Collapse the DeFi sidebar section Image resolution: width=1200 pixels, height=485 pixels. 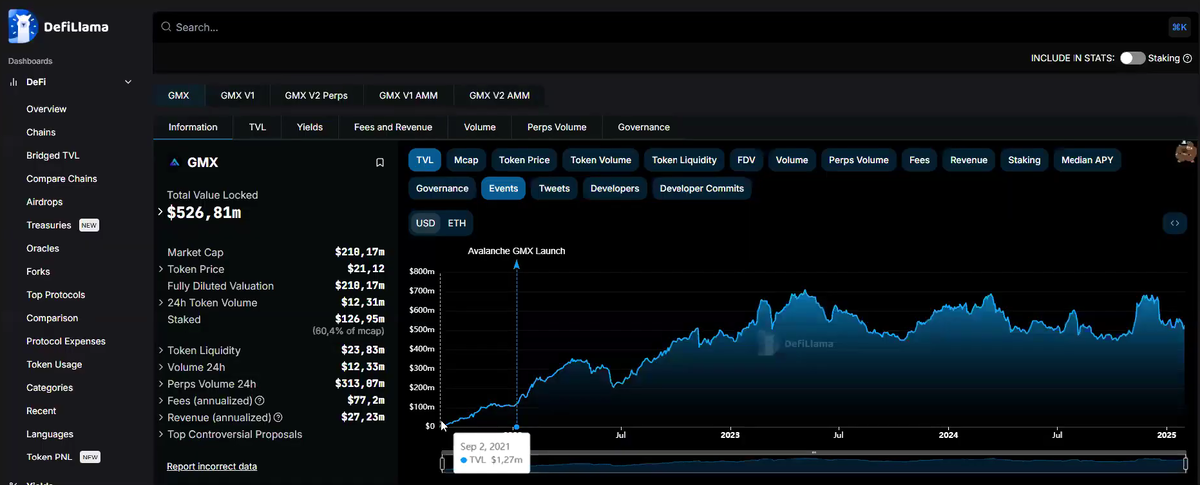(128, 82)
